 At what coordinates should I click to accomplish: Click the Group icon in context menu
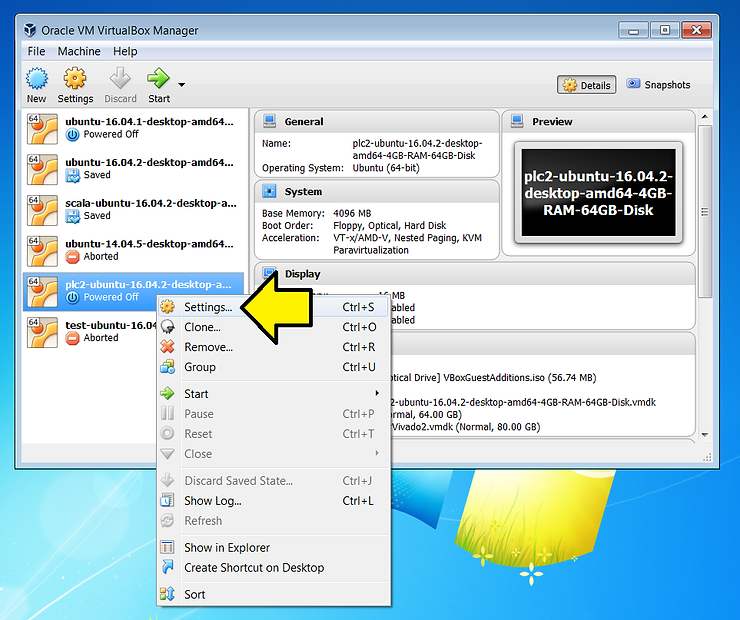(x=167, y=367)
